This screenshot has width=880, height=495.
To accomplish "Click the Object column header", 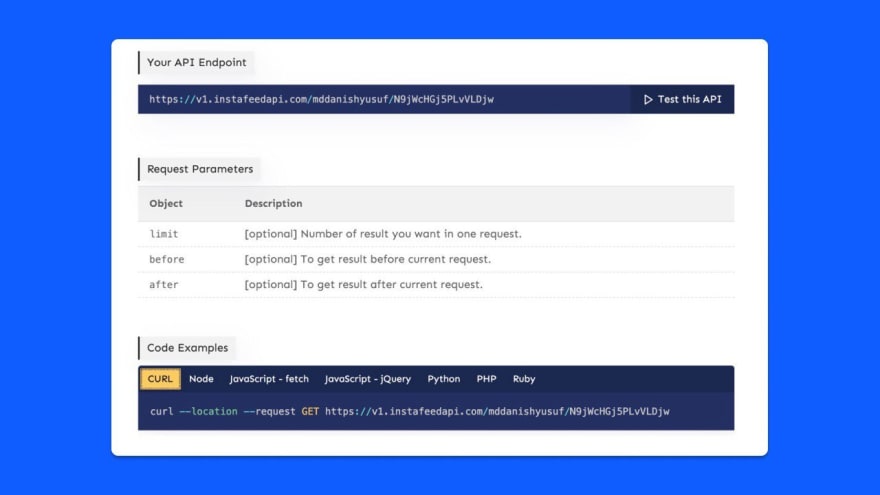I will 166,203.
